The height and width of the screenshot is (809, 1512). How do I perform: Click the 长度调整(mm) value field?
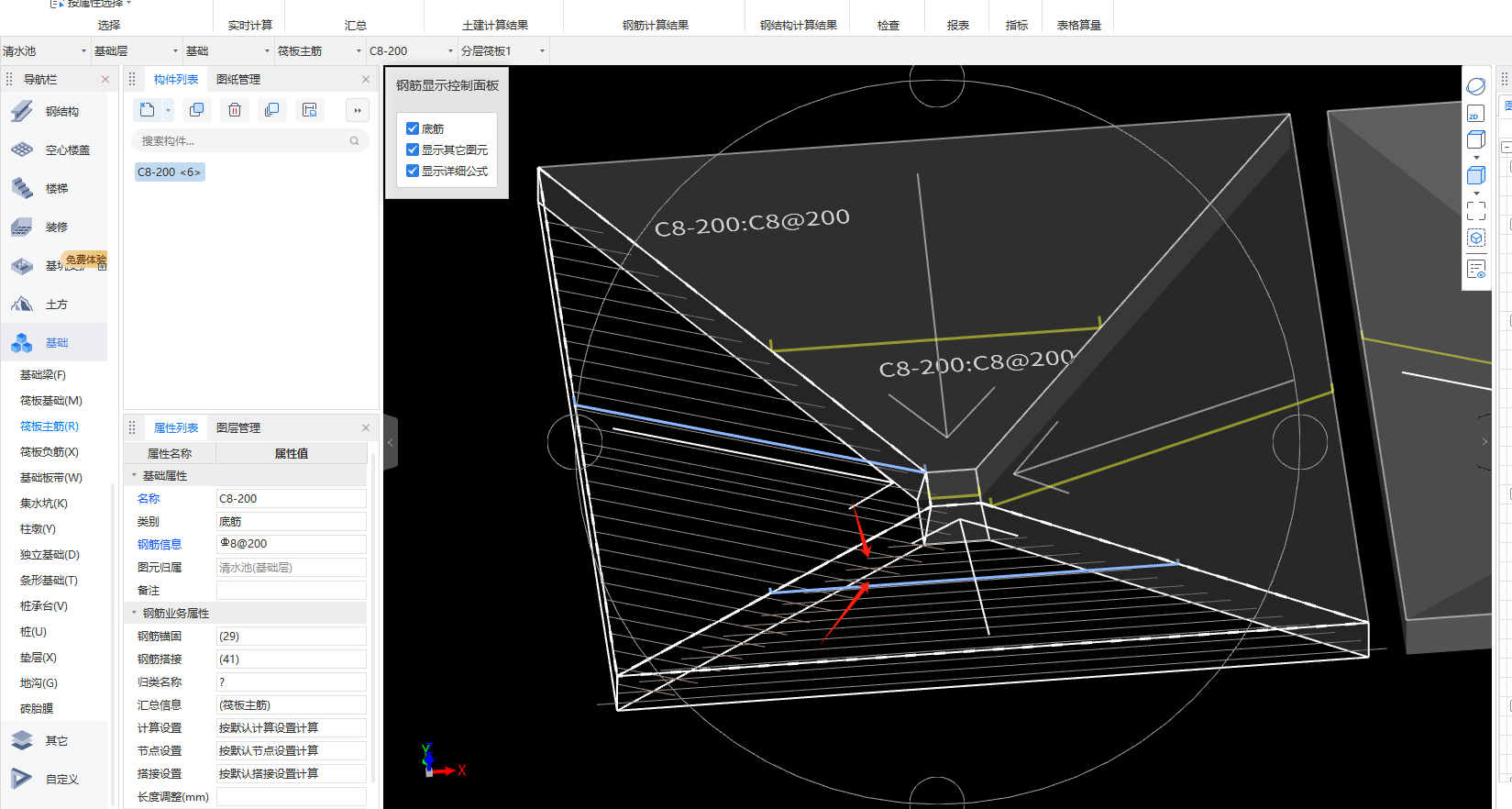pyautogui.click(x=292, y=797)
